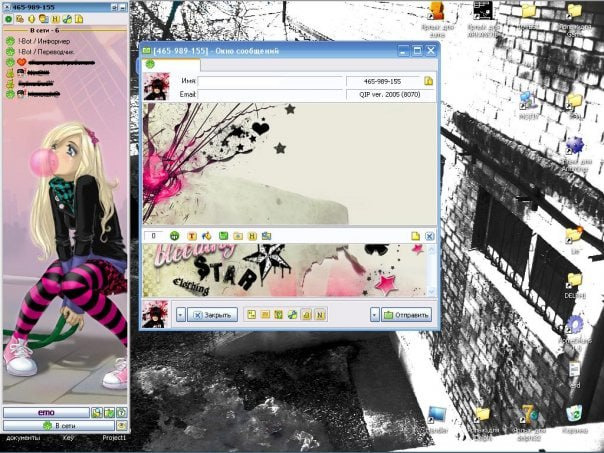This screenshot has height=453, width=604.
Task: Click the yellow note icon above the input area
Action: [415, 236]
